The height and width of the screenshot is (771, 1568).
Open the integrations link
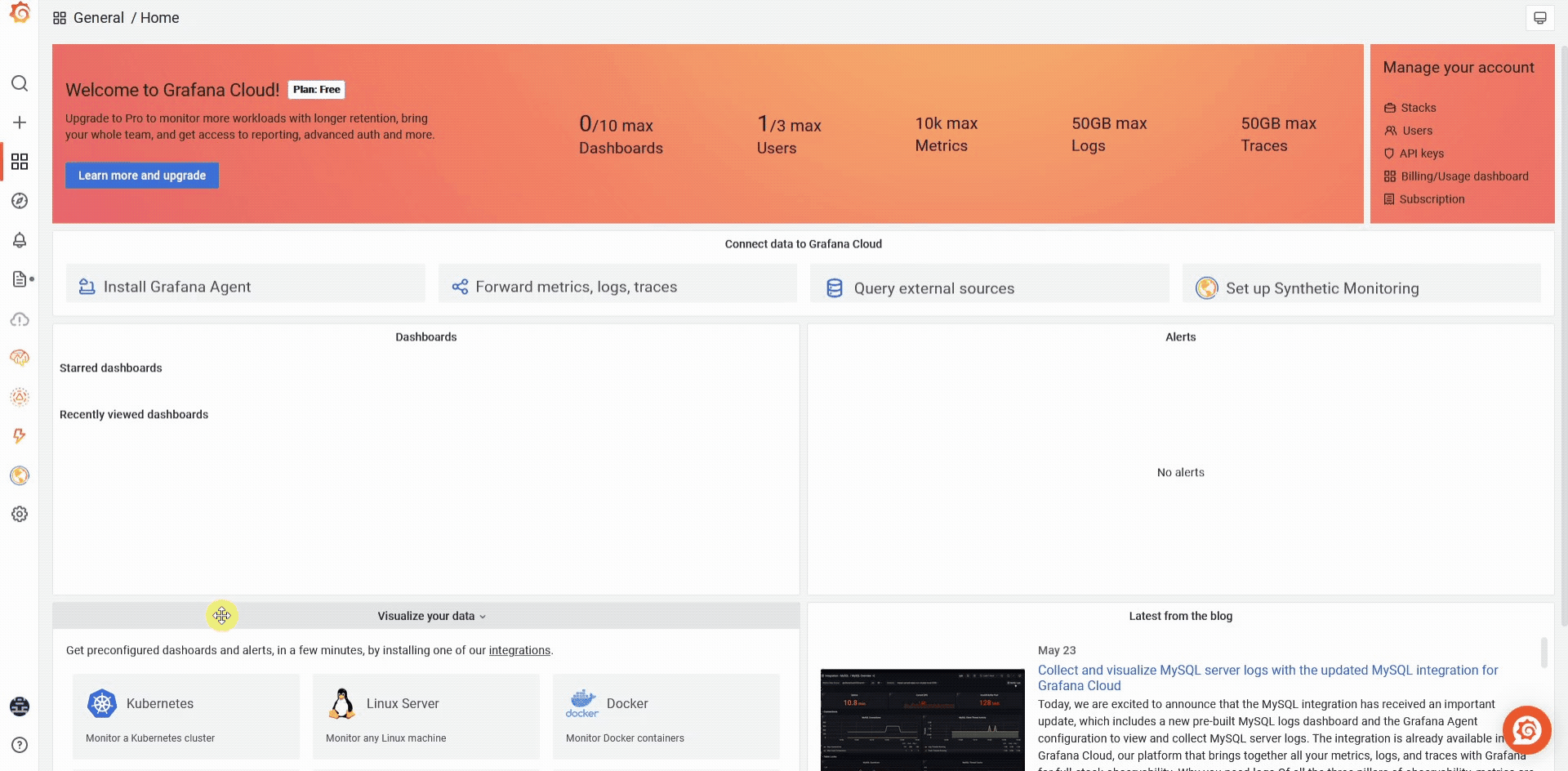(x=519, y=650)
